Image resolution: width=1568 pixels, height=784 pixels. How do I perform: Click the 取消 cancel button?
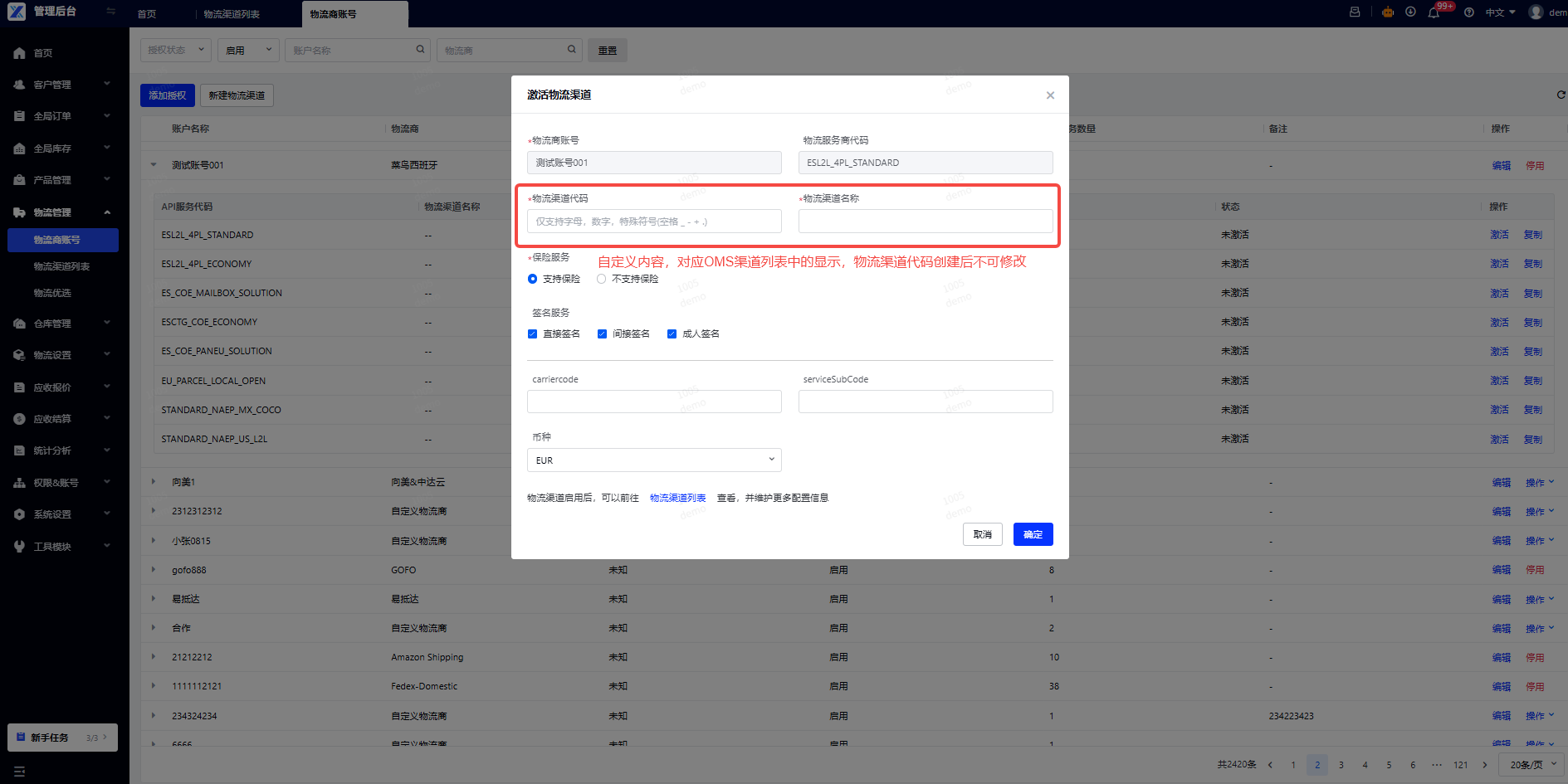click(x=983, y=534)
